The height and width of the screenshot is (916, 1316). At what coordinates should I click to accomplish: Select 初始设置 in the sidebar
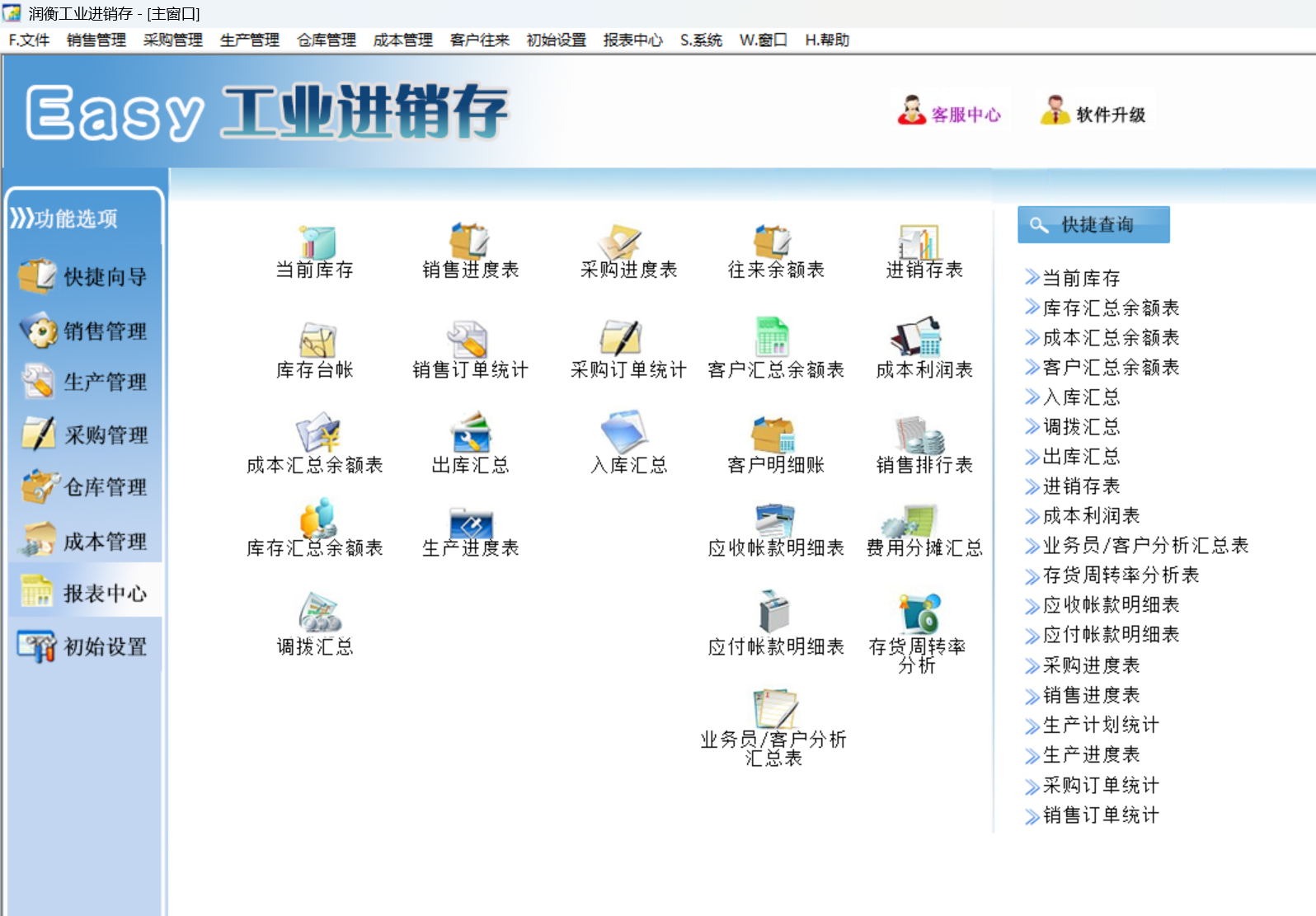click(83, 646)
